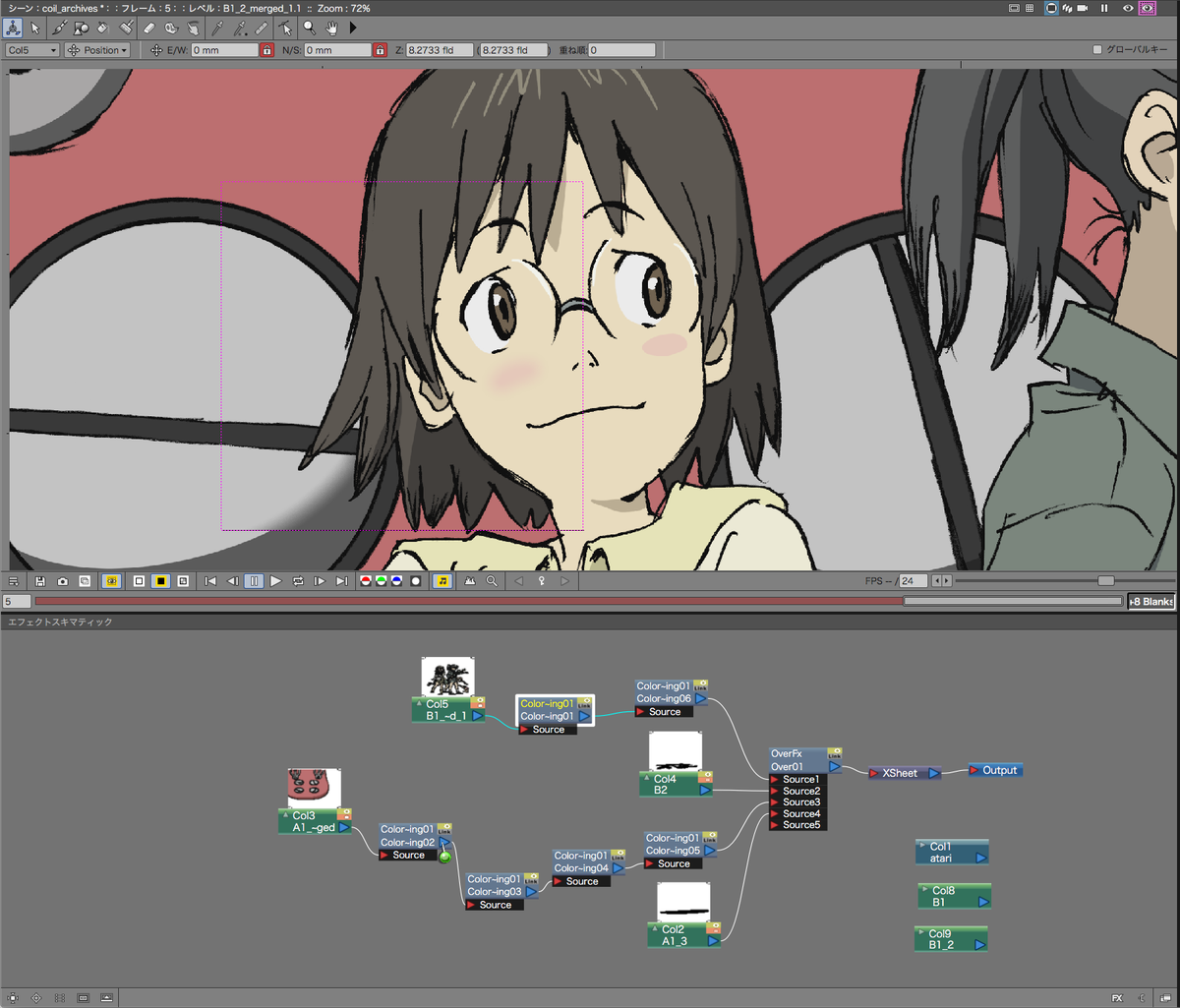Toggle the N/S position lock

point(381,50)
